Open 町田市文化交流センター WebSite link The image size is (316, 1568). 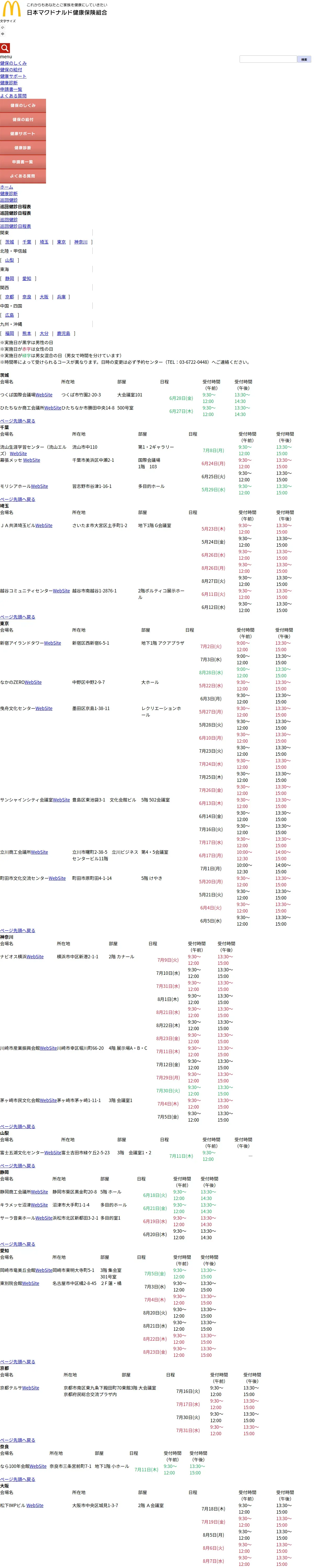[x=57, y=878]
